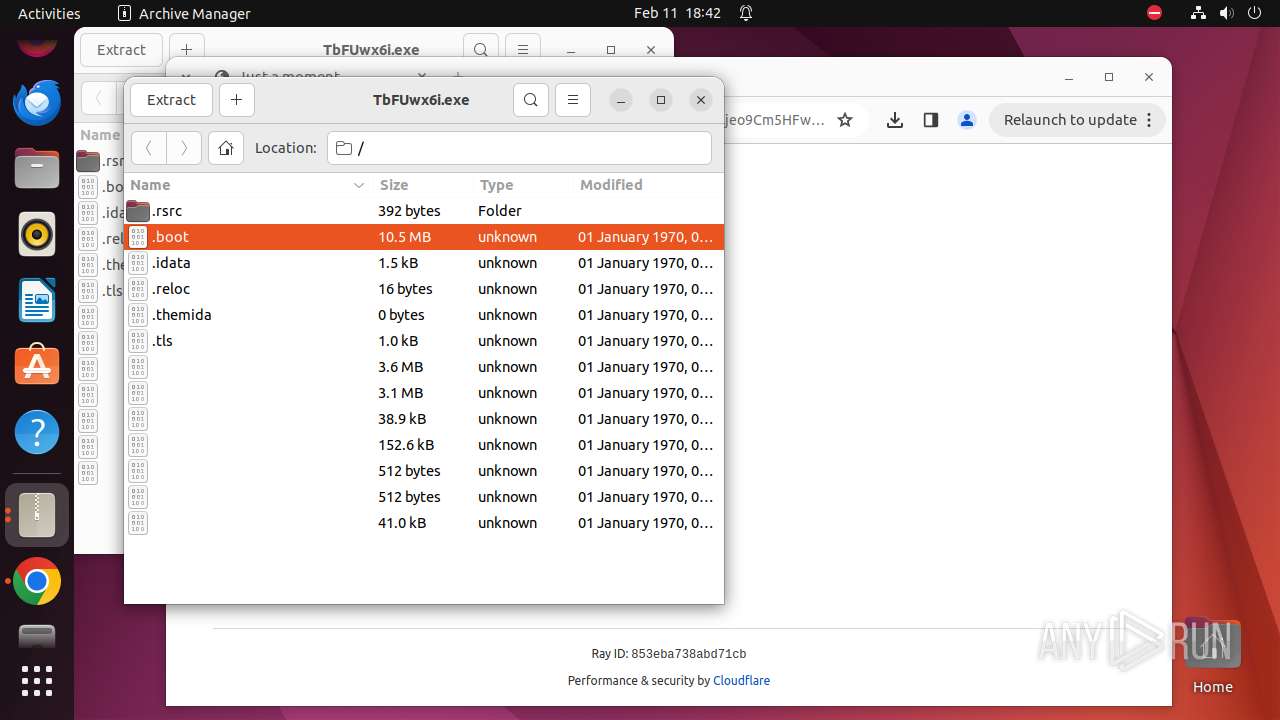Select the .idata file
The image size is (1280, 720).
424,263
